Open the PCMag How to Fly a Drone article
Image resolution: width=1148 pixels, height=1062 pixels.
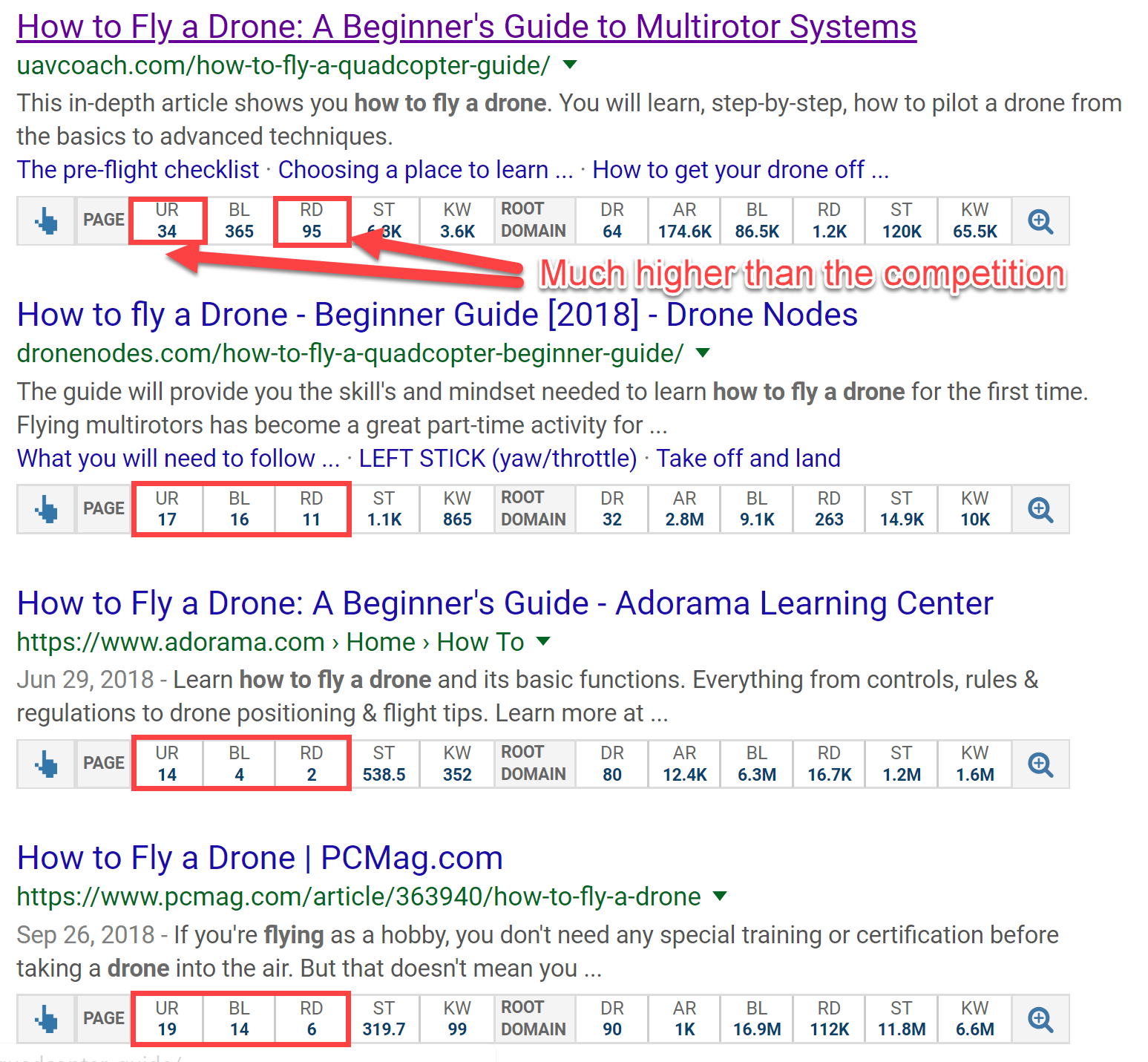click(260, 858)
